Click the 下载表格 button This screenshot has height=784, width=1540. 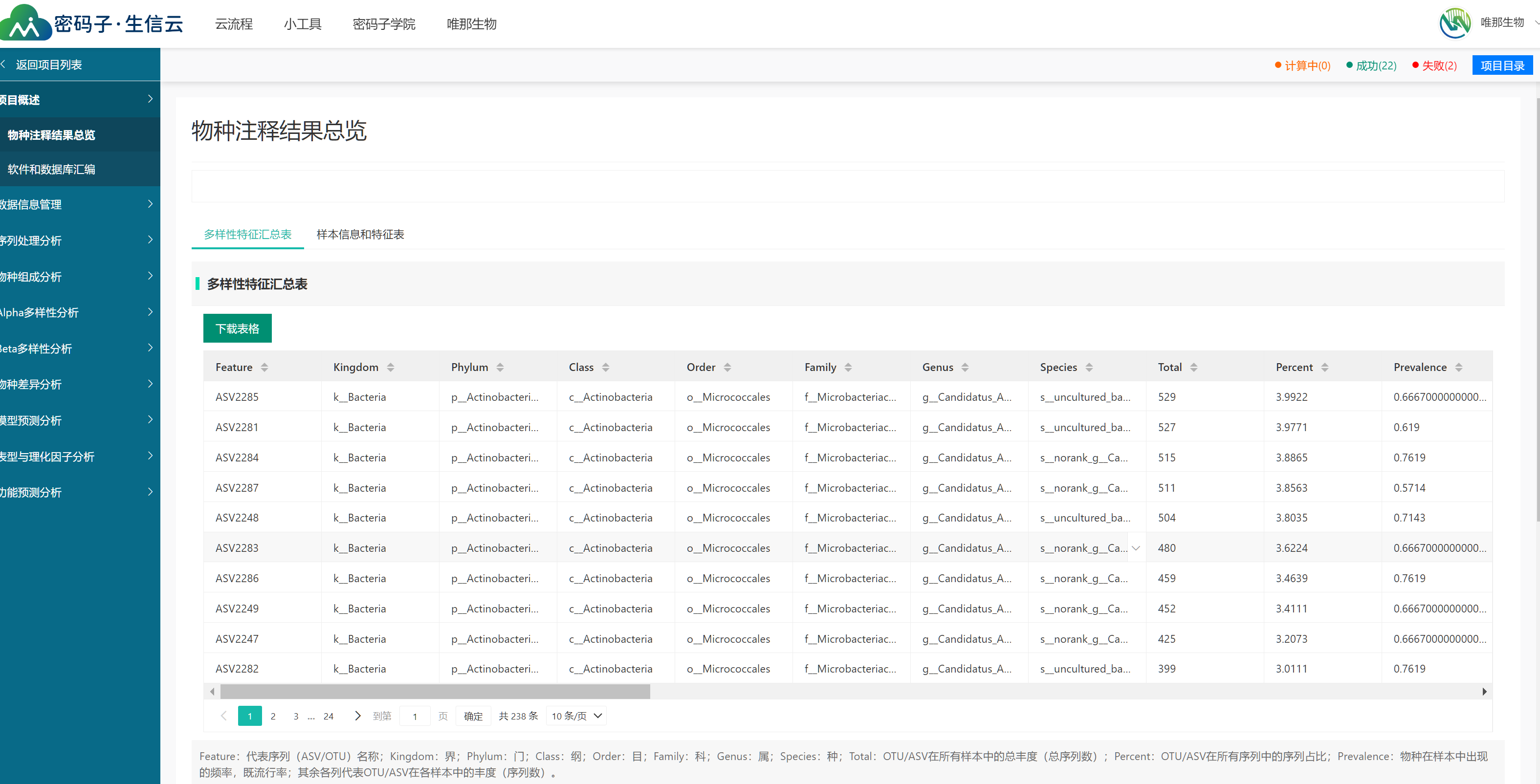(237, 328)
